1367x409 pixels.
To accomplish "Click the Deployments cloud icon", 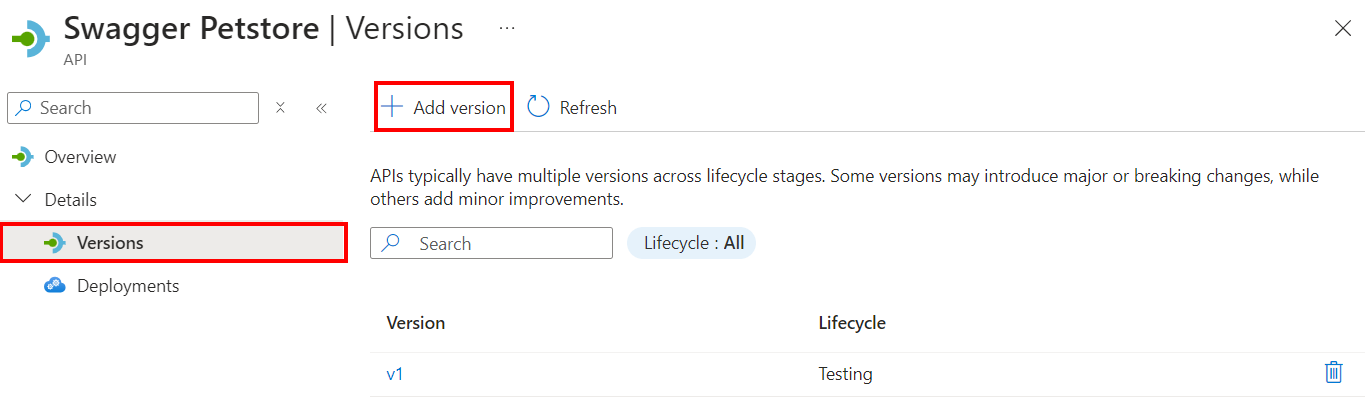I will [55, 286].
